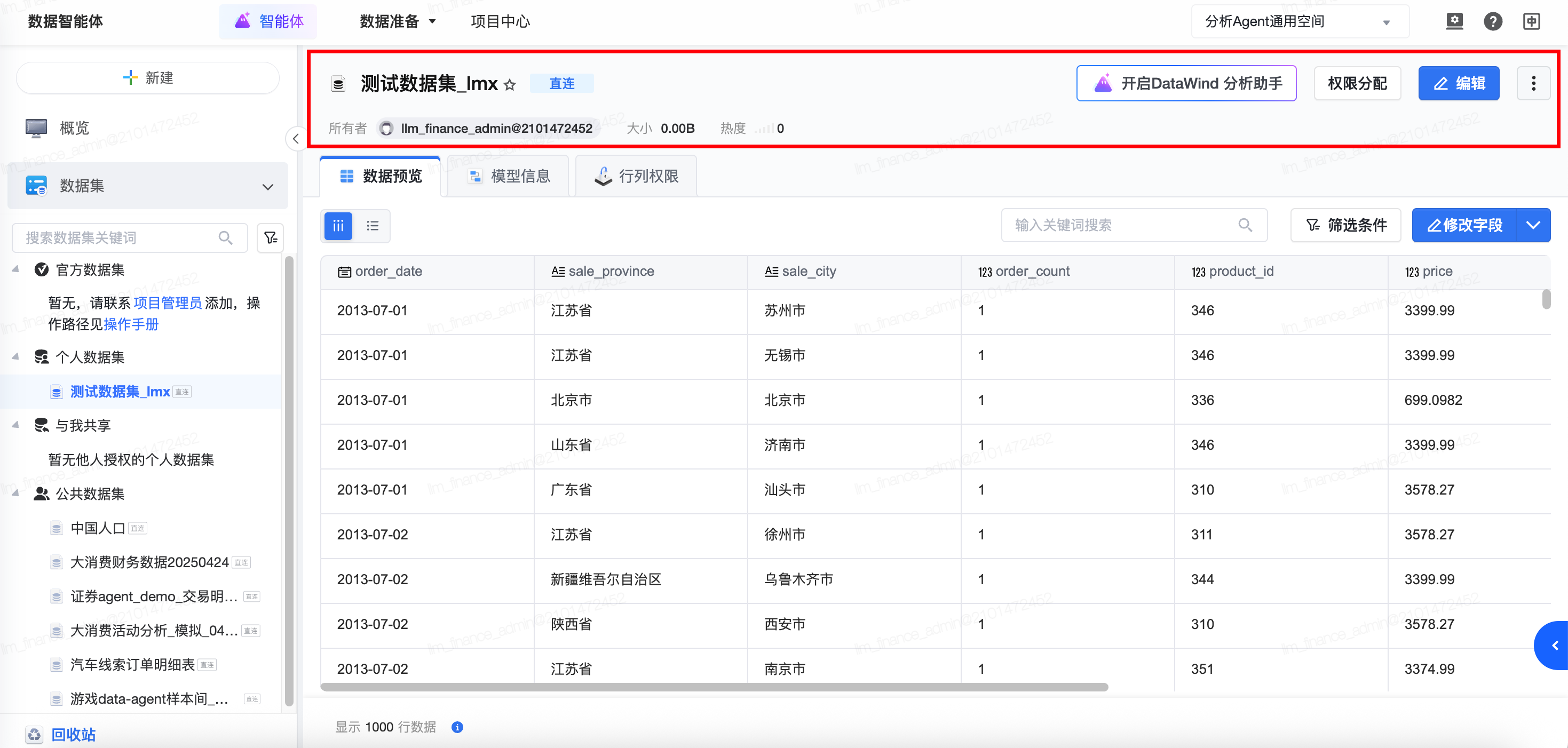
Task: Open the 大消费活动分析_模拟_04 dataset
Action: point(154,630)
